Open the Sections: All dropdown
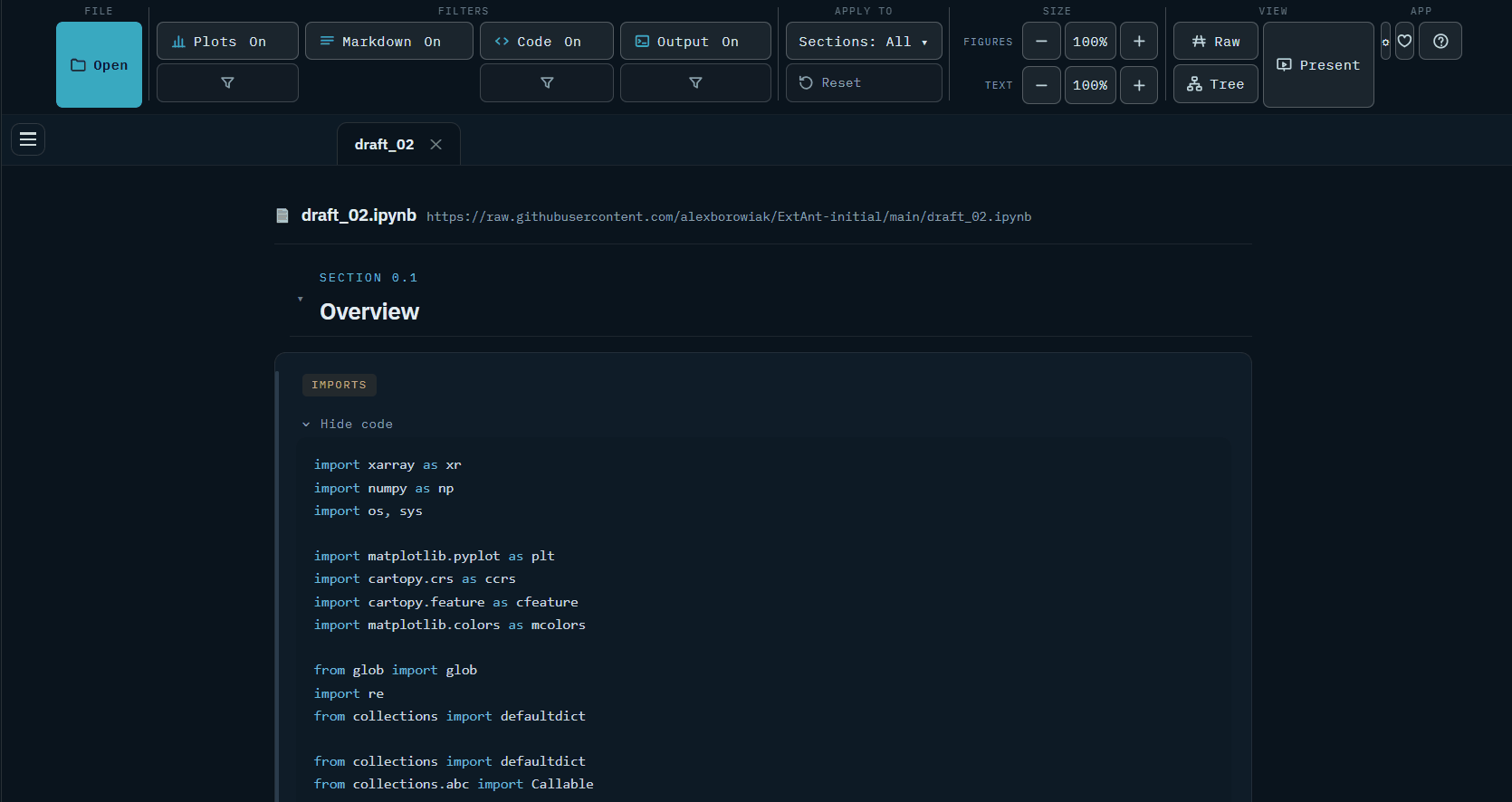The height and width of the screenshot is (802, 1512). [x=864, y=42]
